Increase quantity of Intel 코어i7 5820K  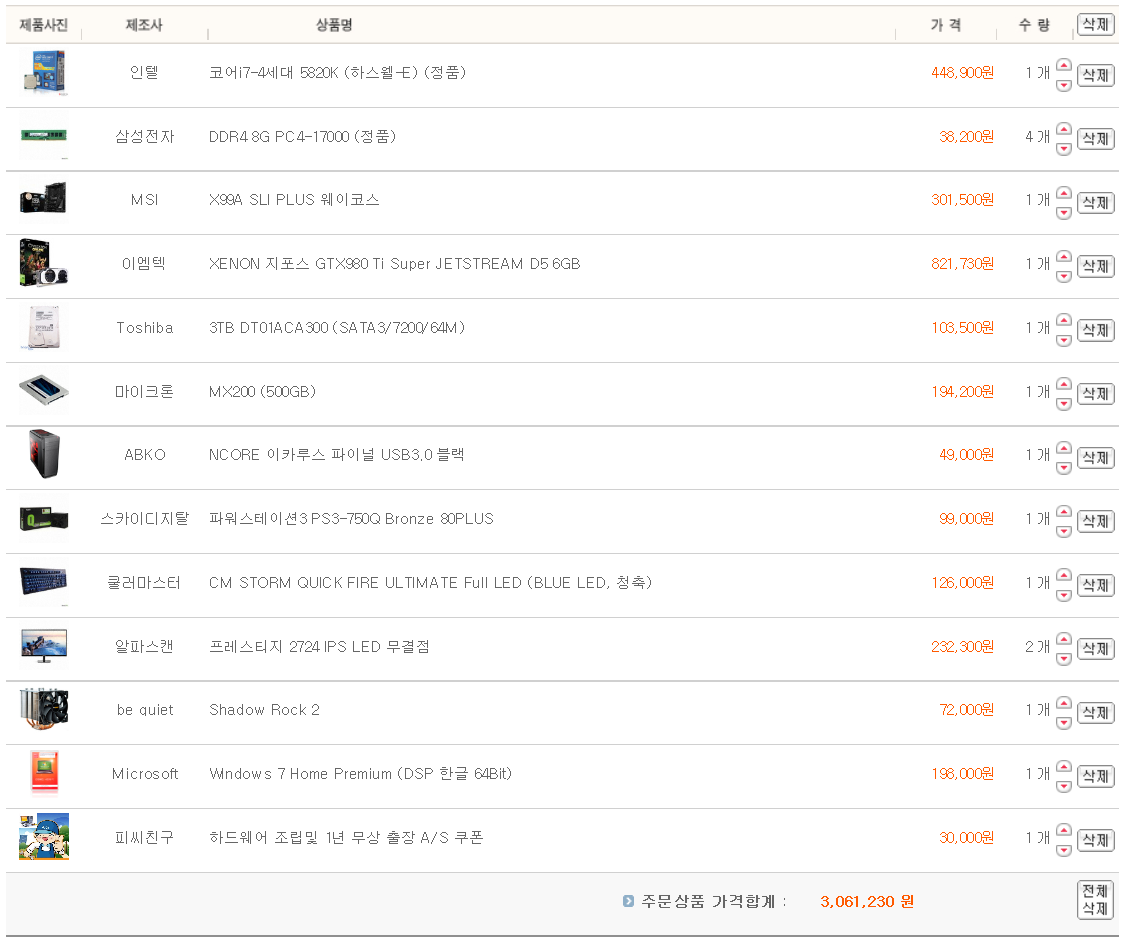tap(1064, 65)
